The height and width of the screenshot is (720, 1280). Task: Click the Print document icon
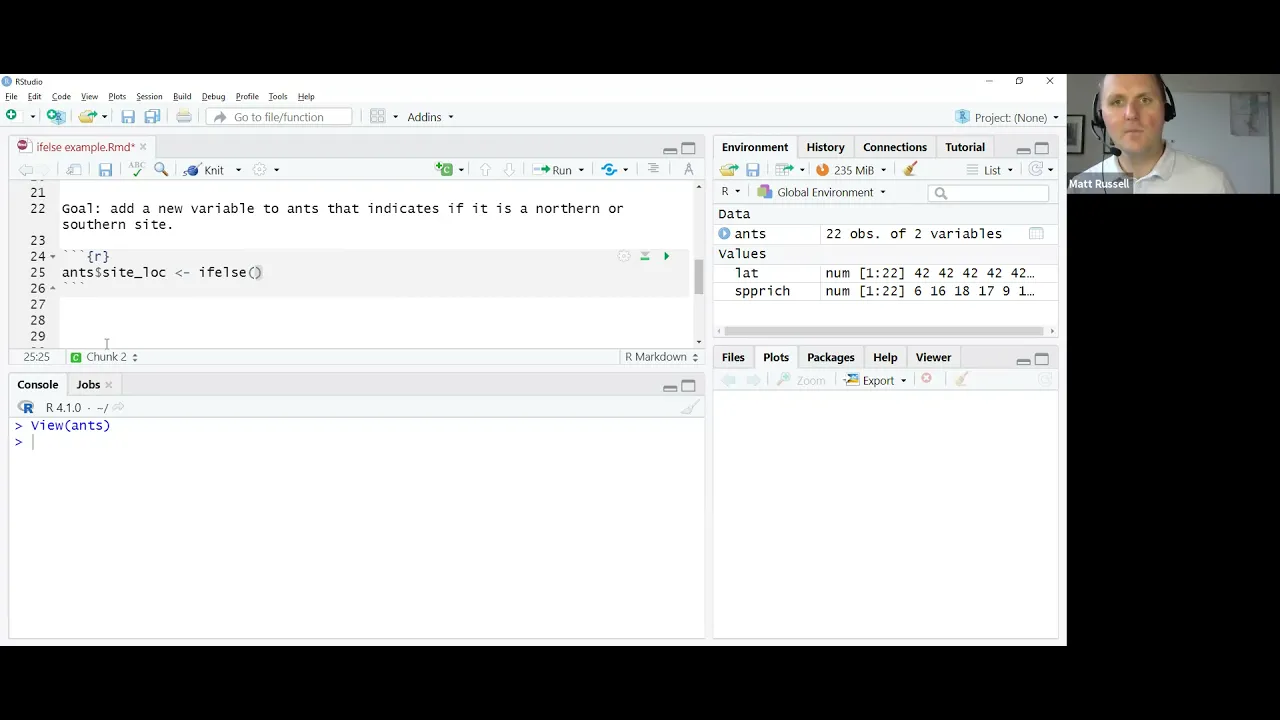coord(184,117)
